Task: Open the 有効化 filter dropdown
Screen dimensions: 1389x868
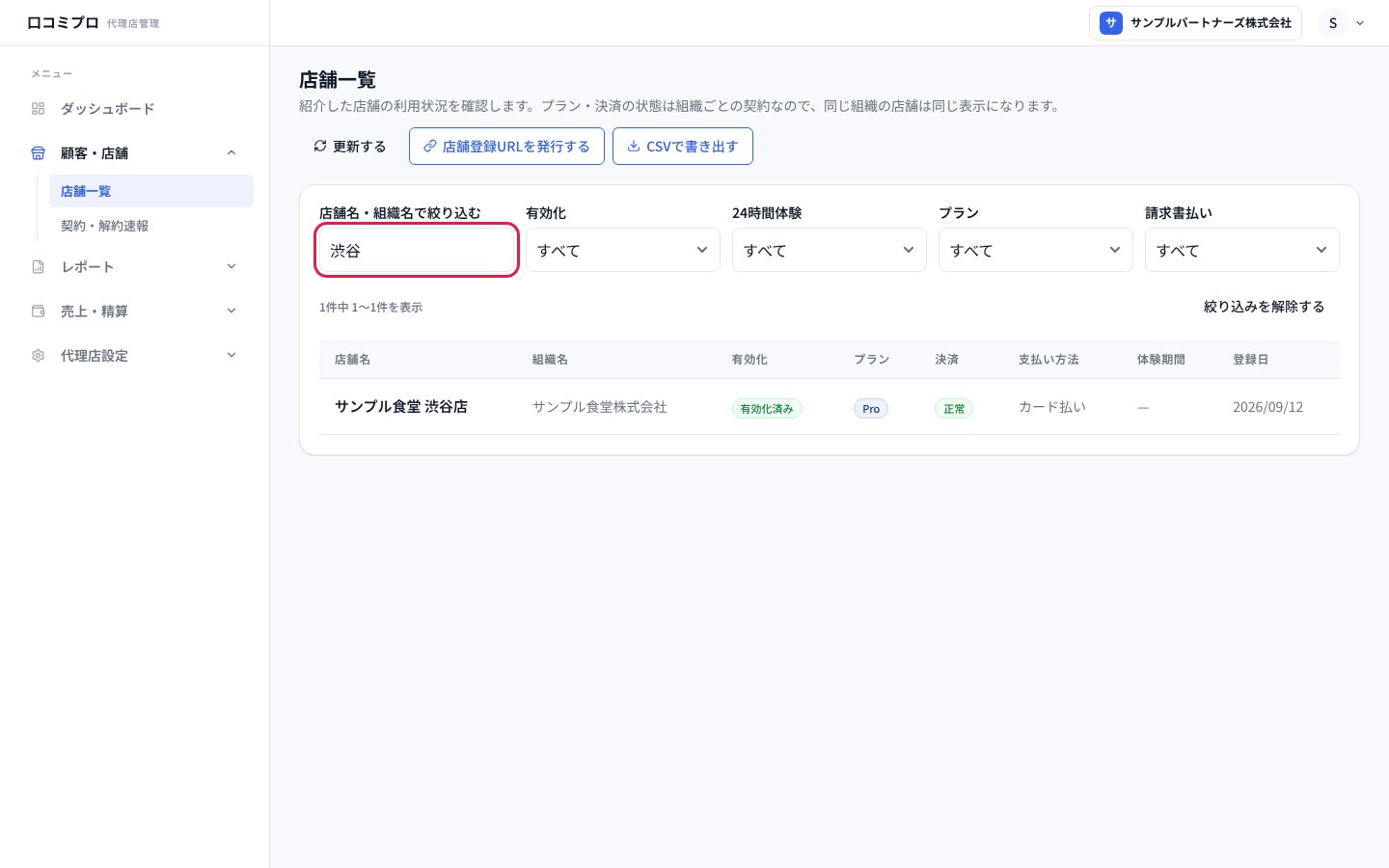Action: click(623, 250)
